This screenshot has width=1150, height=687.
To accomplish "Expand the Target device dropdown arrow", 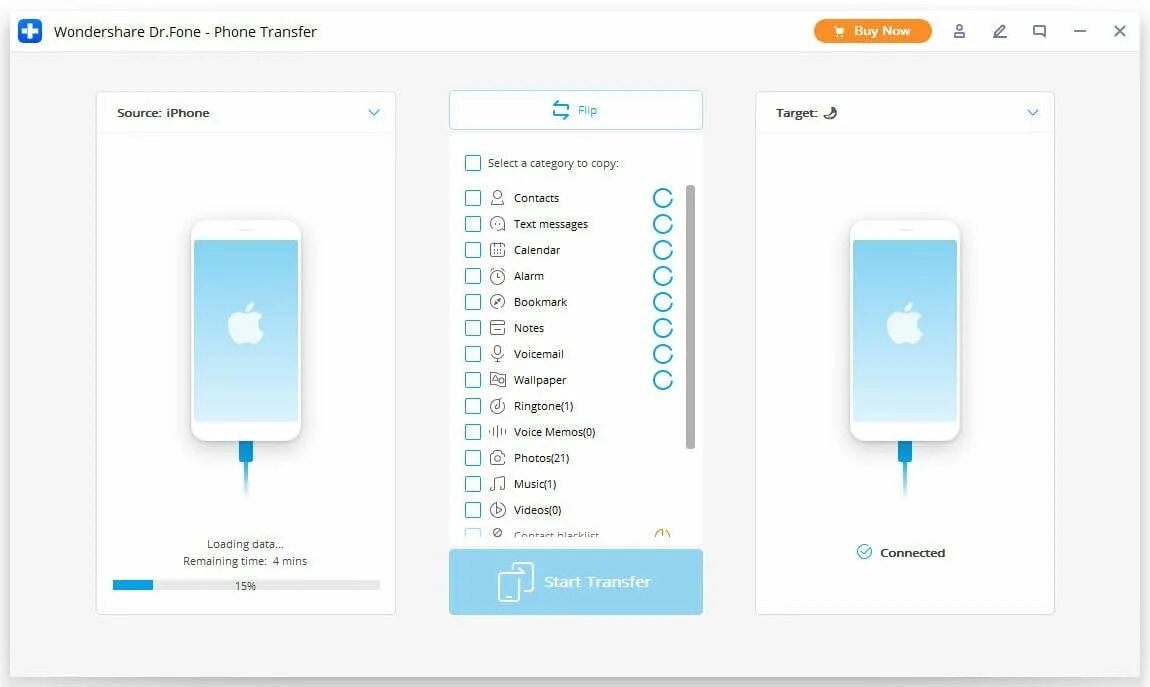I will click(x=1033, y=112).
